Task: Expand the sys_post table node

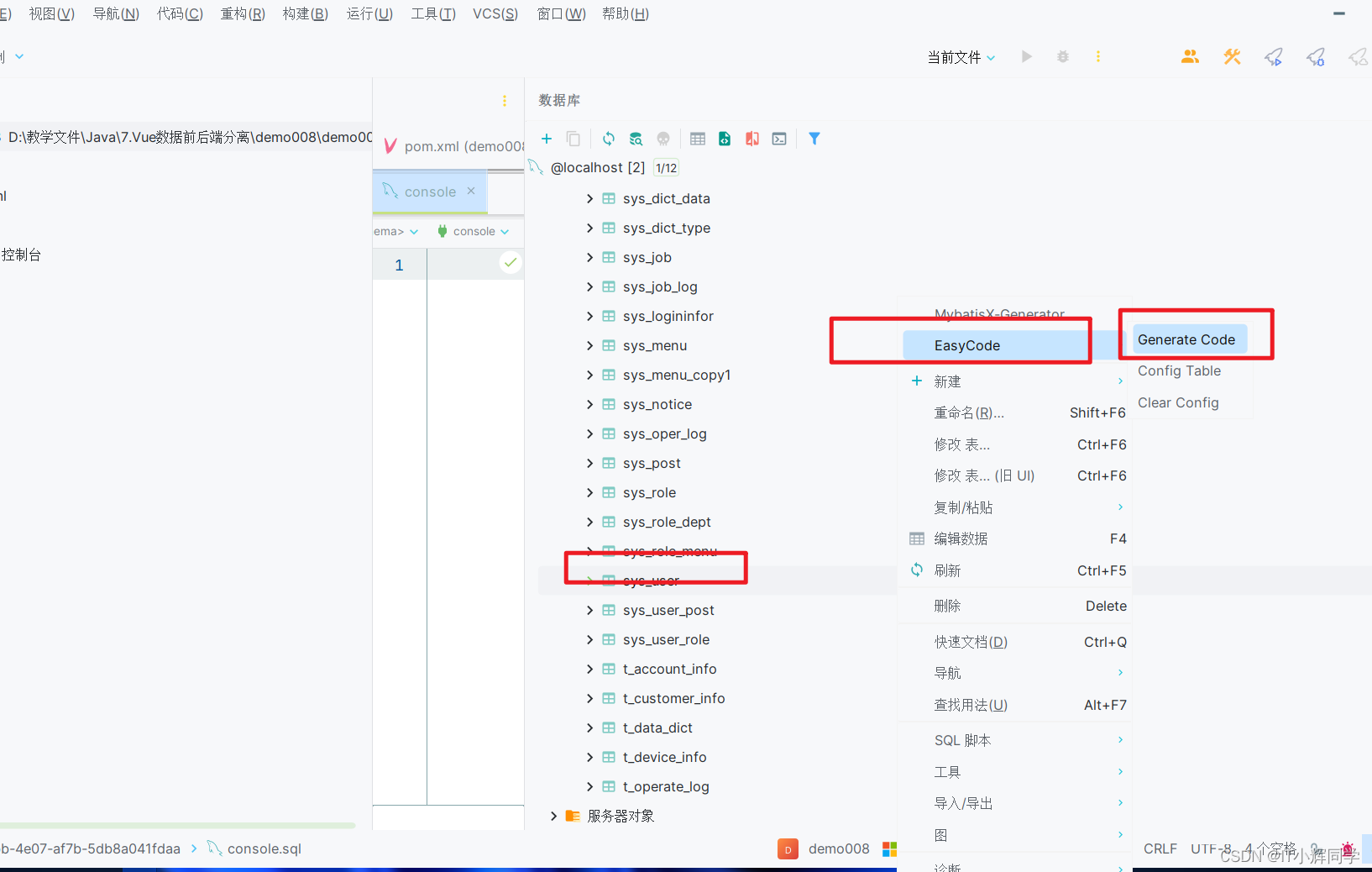Action: 589,463
